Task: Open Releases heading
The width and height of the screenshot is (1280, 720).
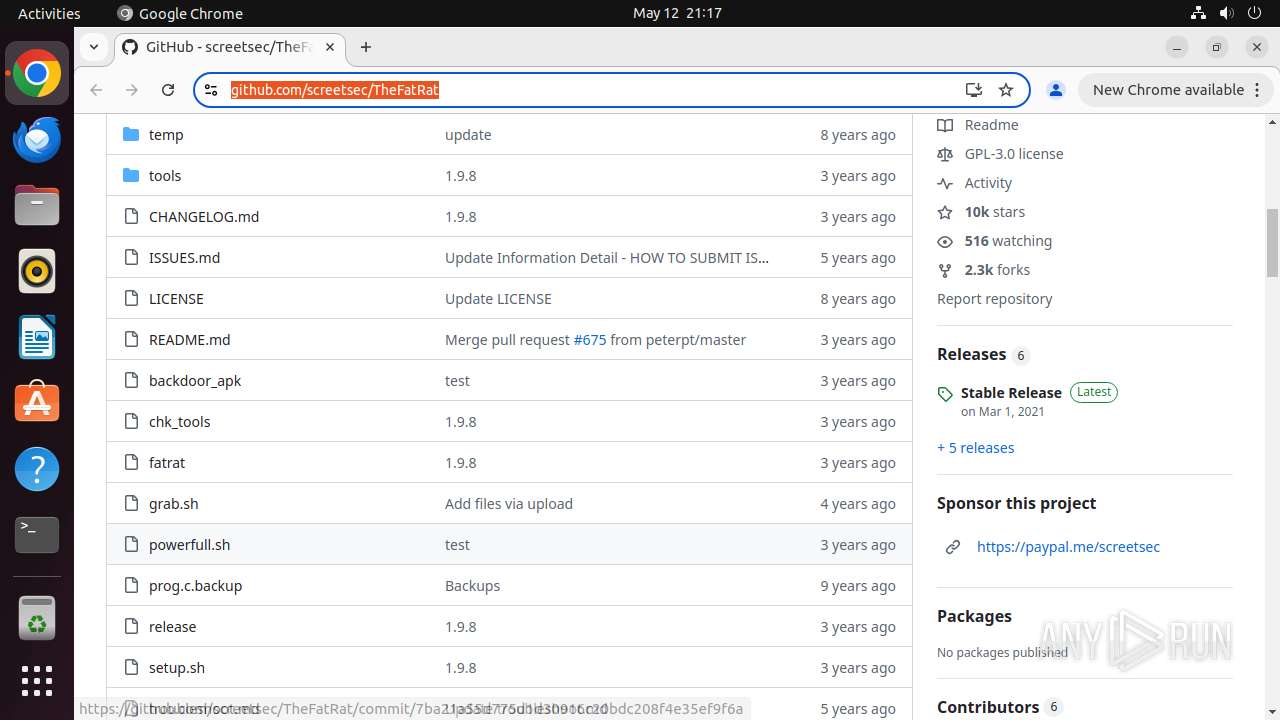Action: [x=972, y=354]
